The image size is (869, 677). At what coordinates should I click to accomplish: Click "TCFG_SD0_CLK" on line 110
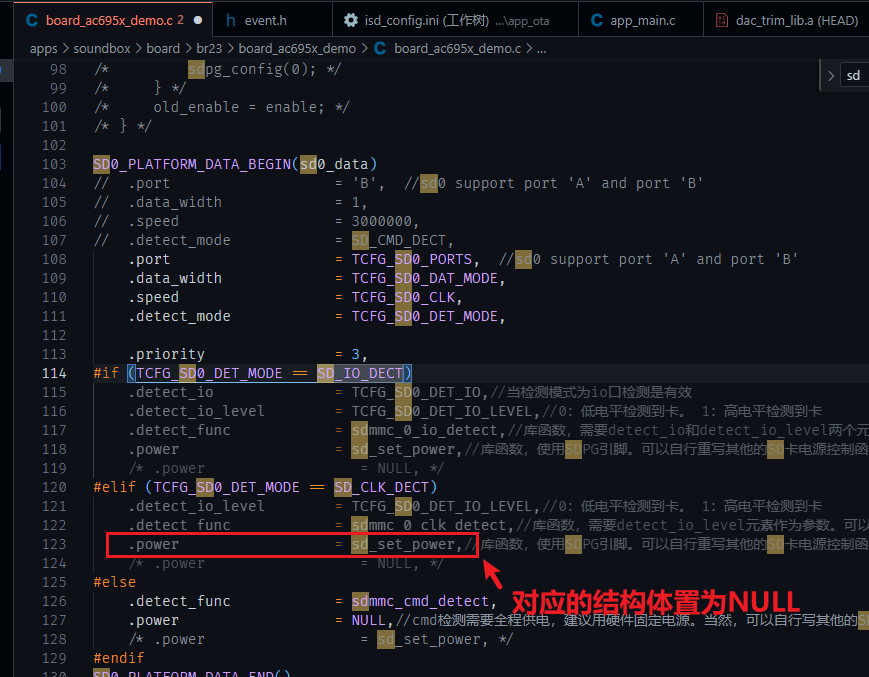tap(403, 298)
